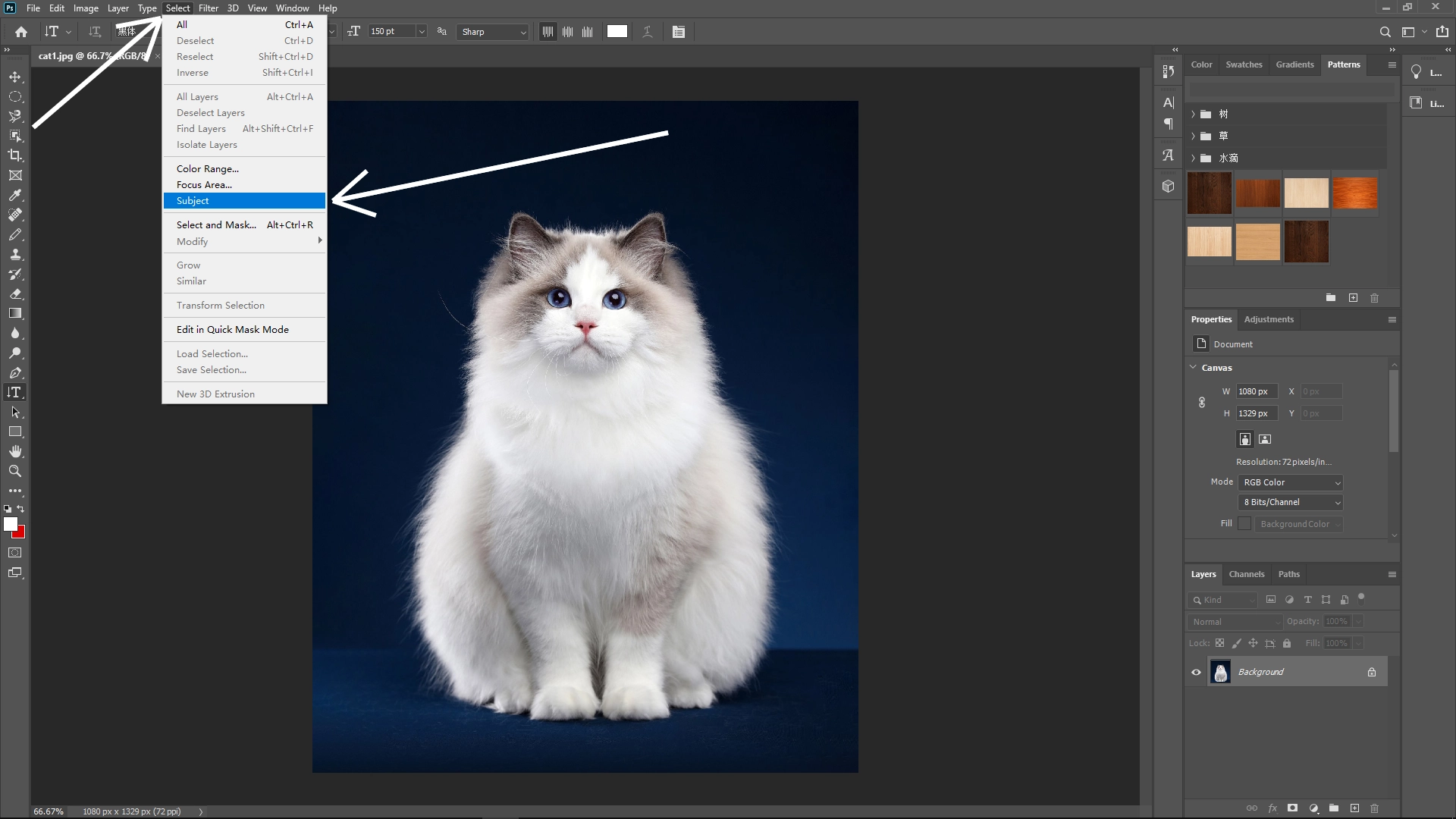Click the Add layer mask icon
Screen dimensions: 1456x819
[x=1291, y=808]
